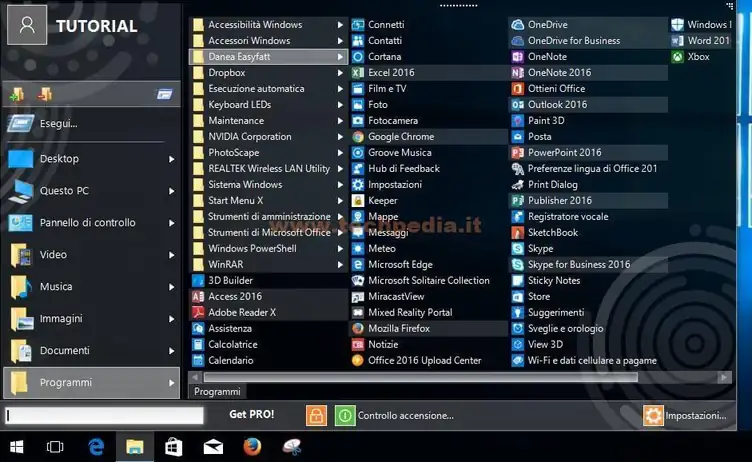Expand Dropbox folder arrow
This screenshot has height=462, width=752.
pyautogui.click(x=340, y=73)
